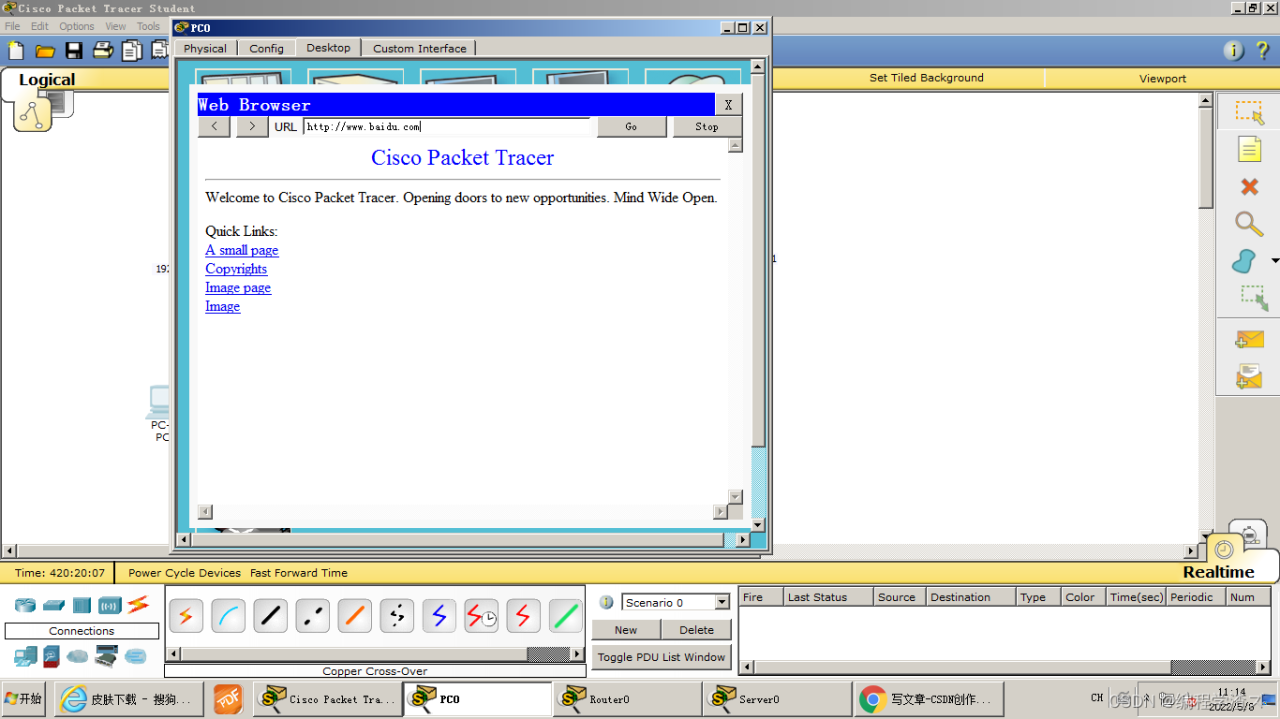Open the Copyrights link
Image resolution: width=1280 pixels, height=719 pixels.
pyautogui.click(x=236, y=269)
